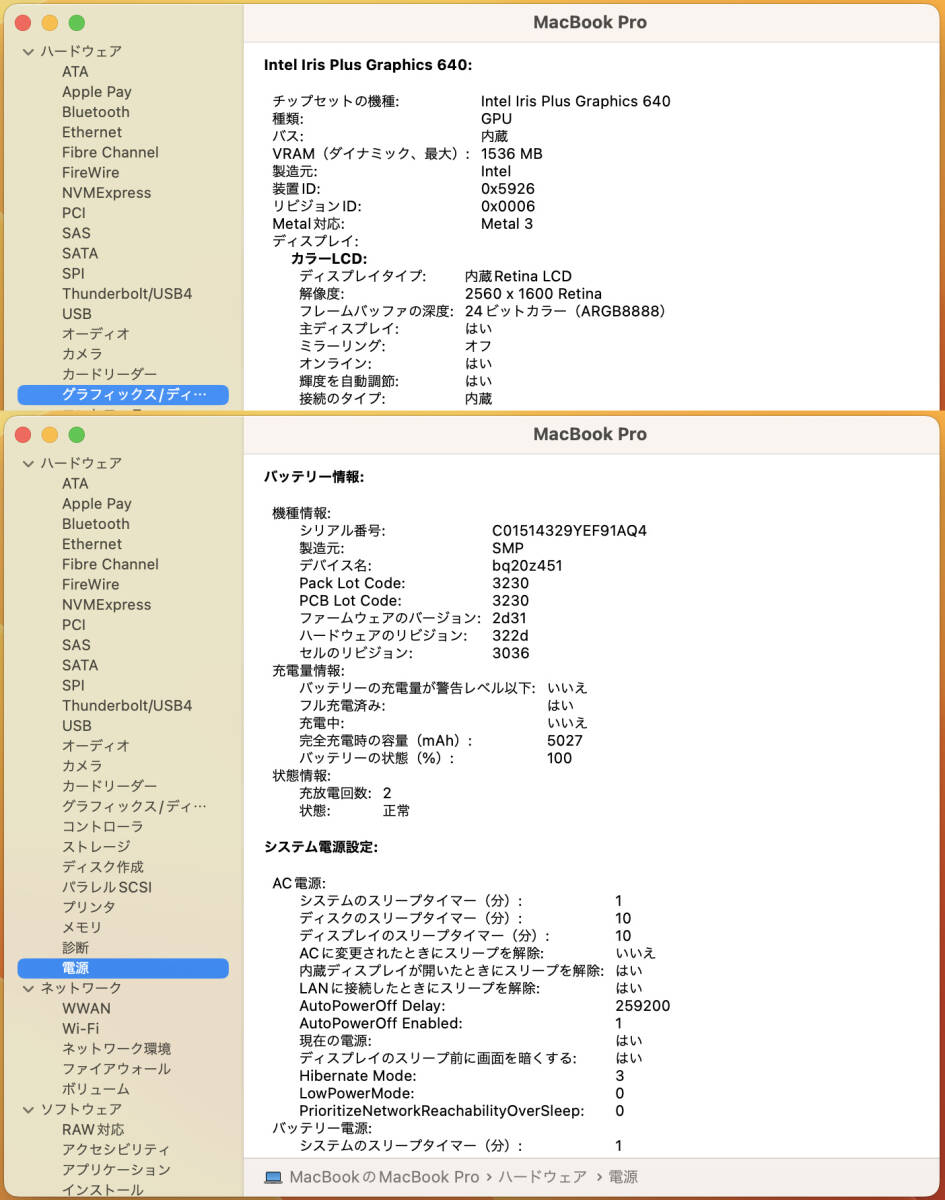Select SATA in top window sidebar
Image resolution: width=945 pixels, height=1200 pixels.
80,253
